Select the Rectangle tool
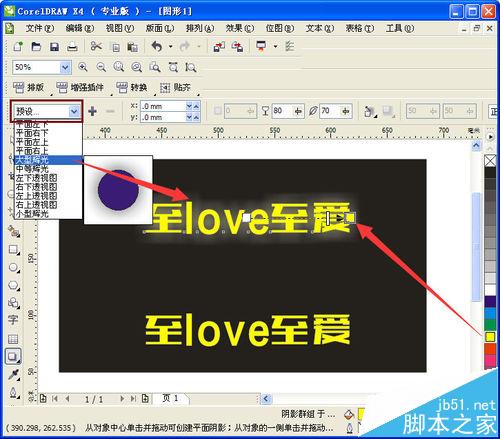500x439 pixels. [13, 249]
